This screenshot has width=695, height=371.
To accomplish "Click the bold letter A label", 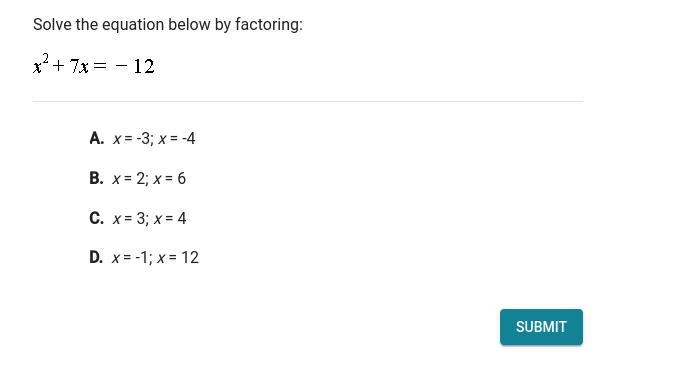I will [96, 138].
